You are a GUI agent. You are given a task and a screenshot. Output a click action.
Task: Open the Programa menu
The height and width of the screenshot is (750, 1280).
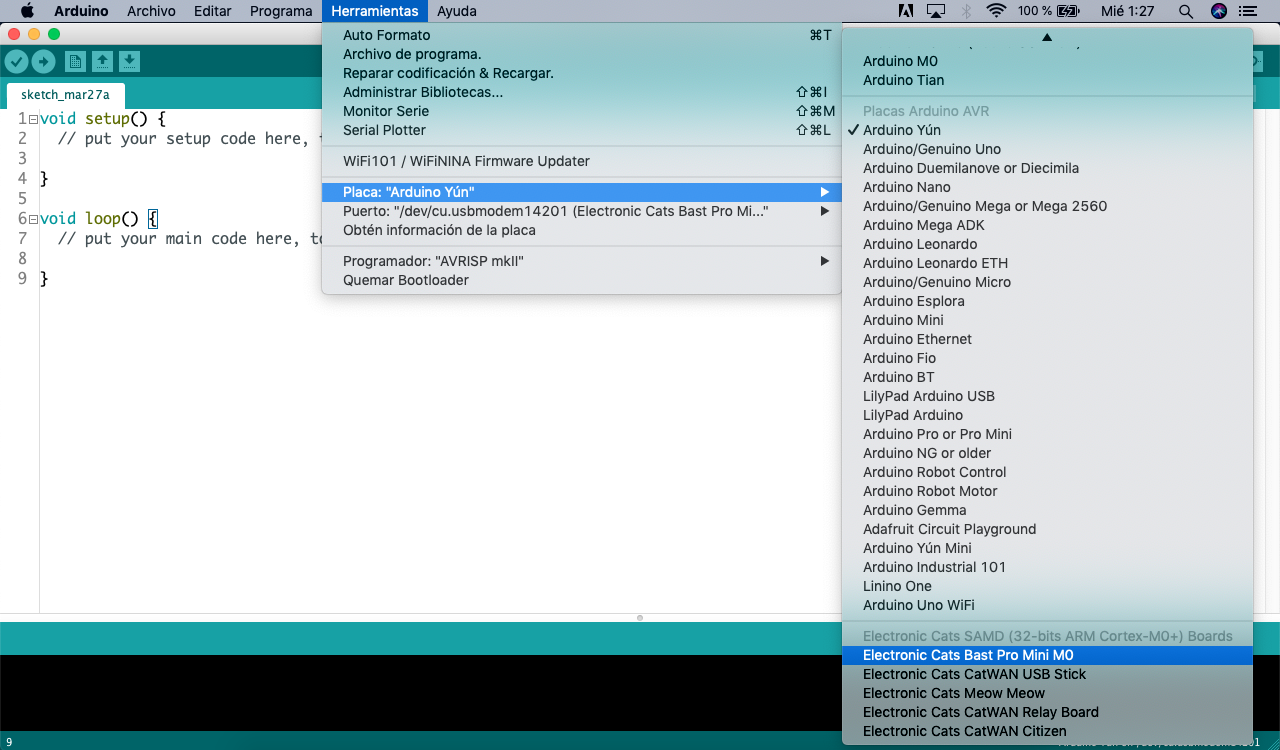(281, 11)
